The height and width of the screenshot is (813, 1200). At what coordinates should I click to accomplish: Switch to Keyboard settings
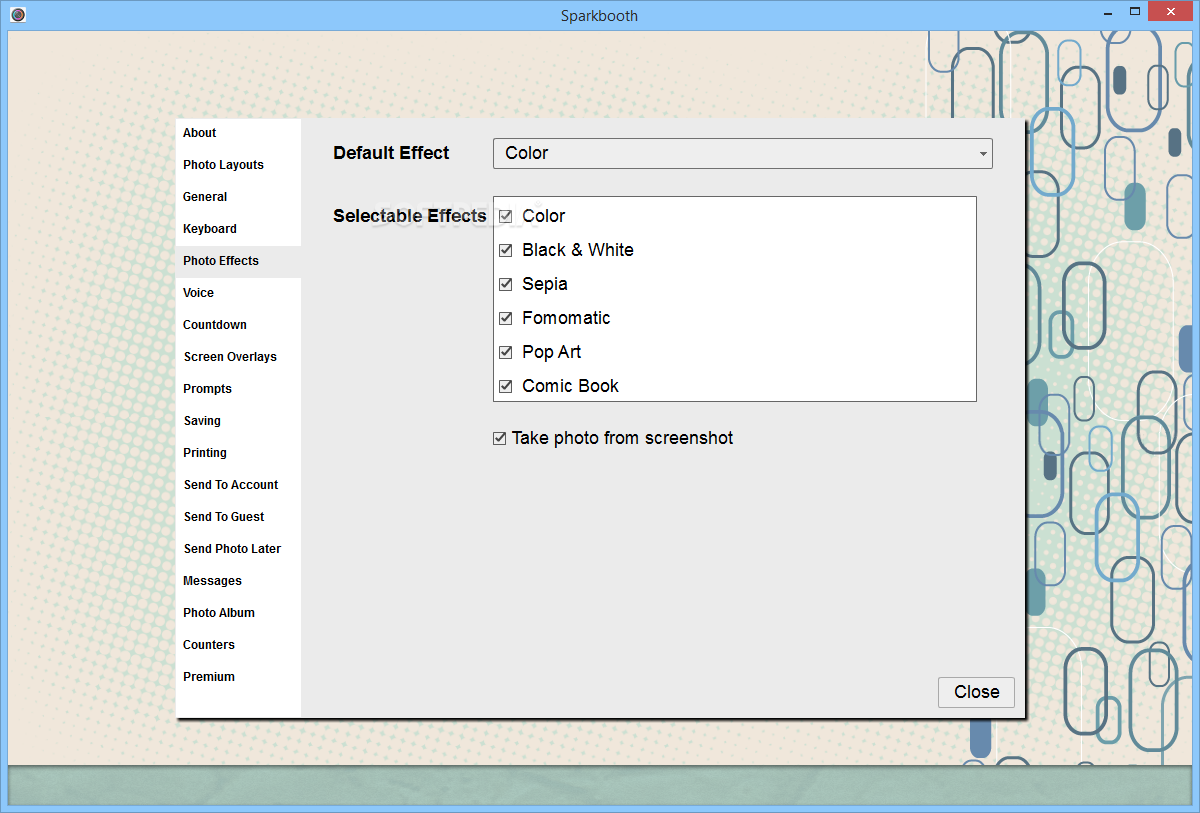point(238,229)
